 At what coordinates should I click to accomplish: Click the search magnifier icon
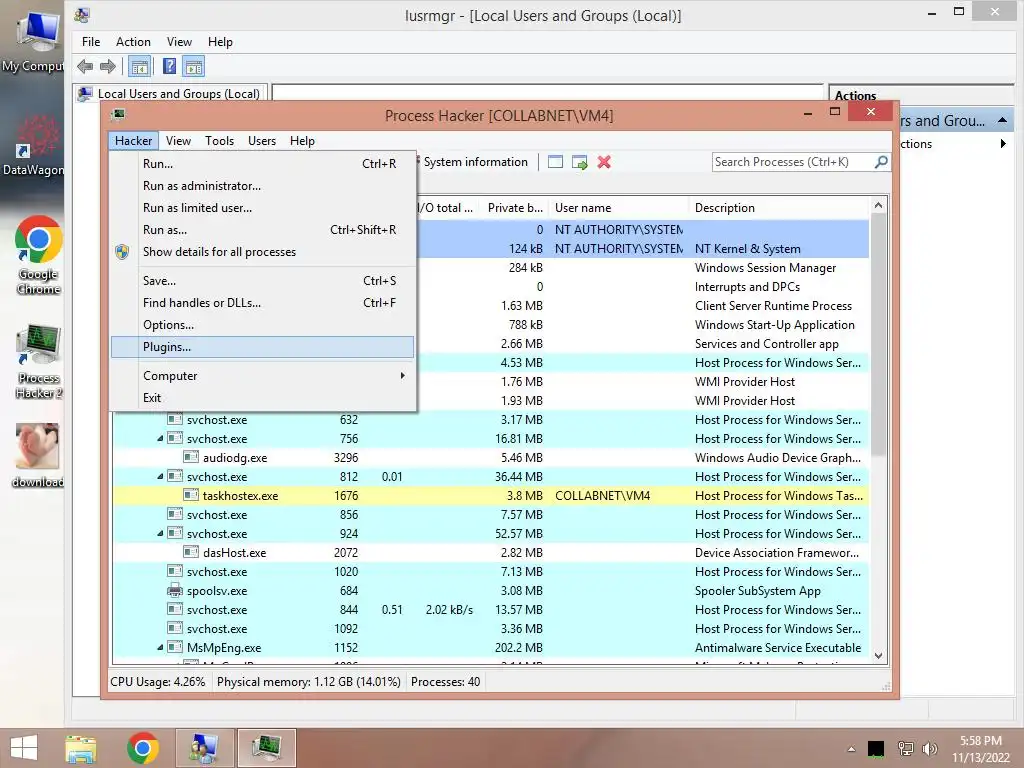[881, 161]
